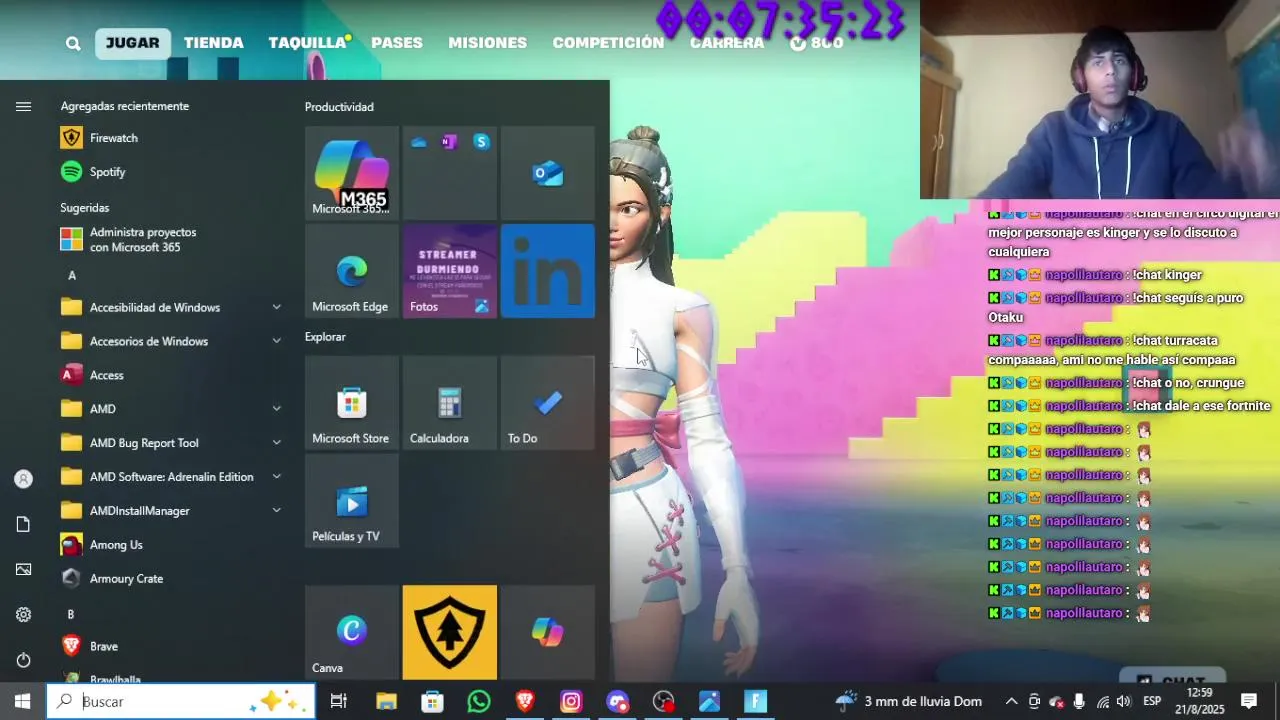The image size is (1280, 720).
Task: Open the CARRERA tab
Action: pos(727,43)
